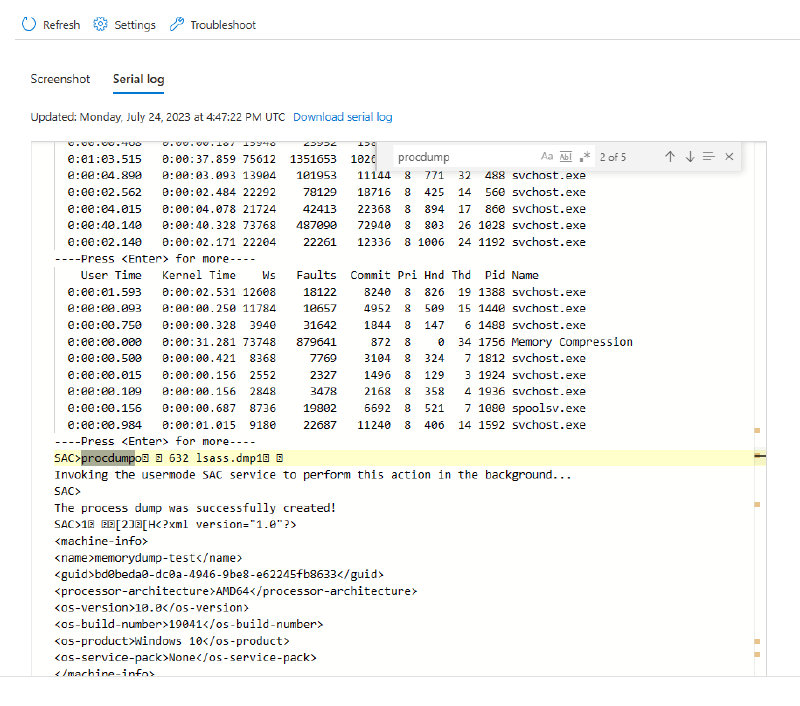Toggle Match Case (Aa) in find box
This screenshot has height=706, width=800.
[547, 157]
